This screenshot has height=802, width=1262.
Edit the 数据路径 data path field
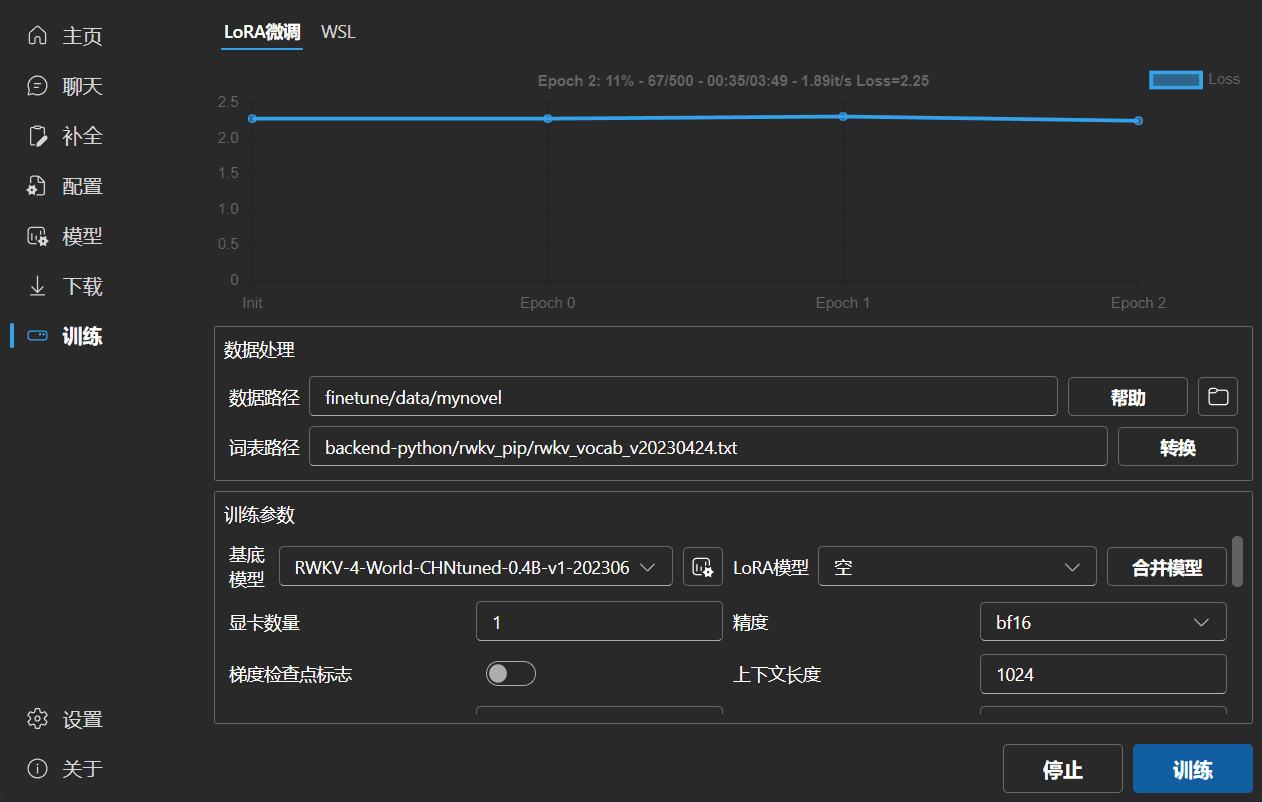(683, 397)
